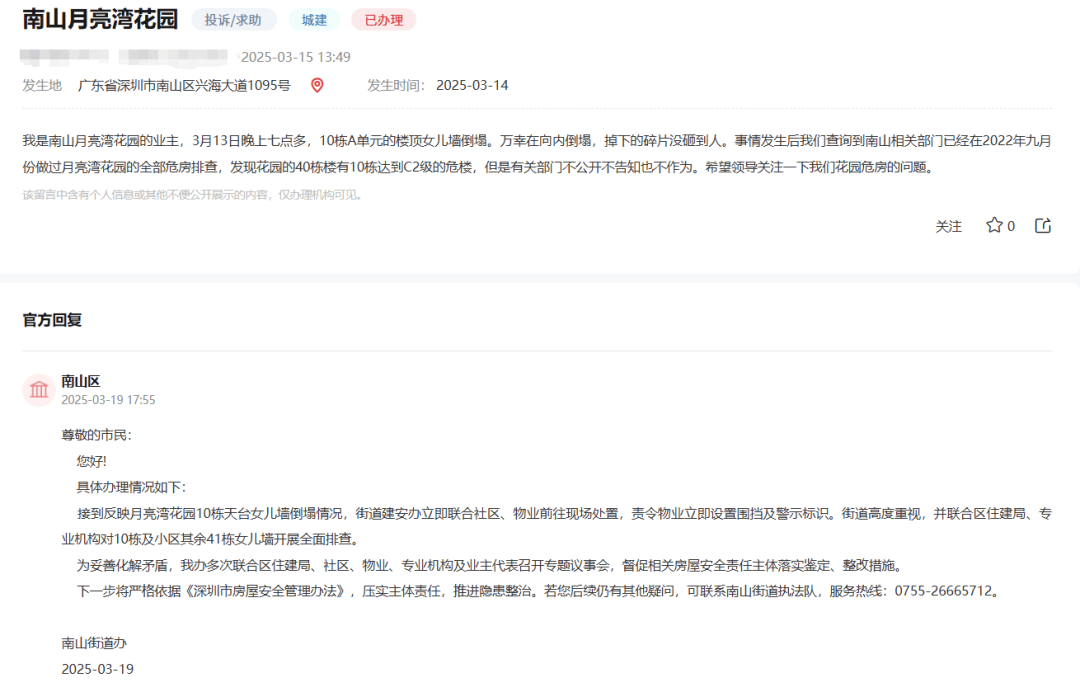Click the reply timestamp 2025-03-19 17:55
This screenshot has width=1080, height=692.
108,399
